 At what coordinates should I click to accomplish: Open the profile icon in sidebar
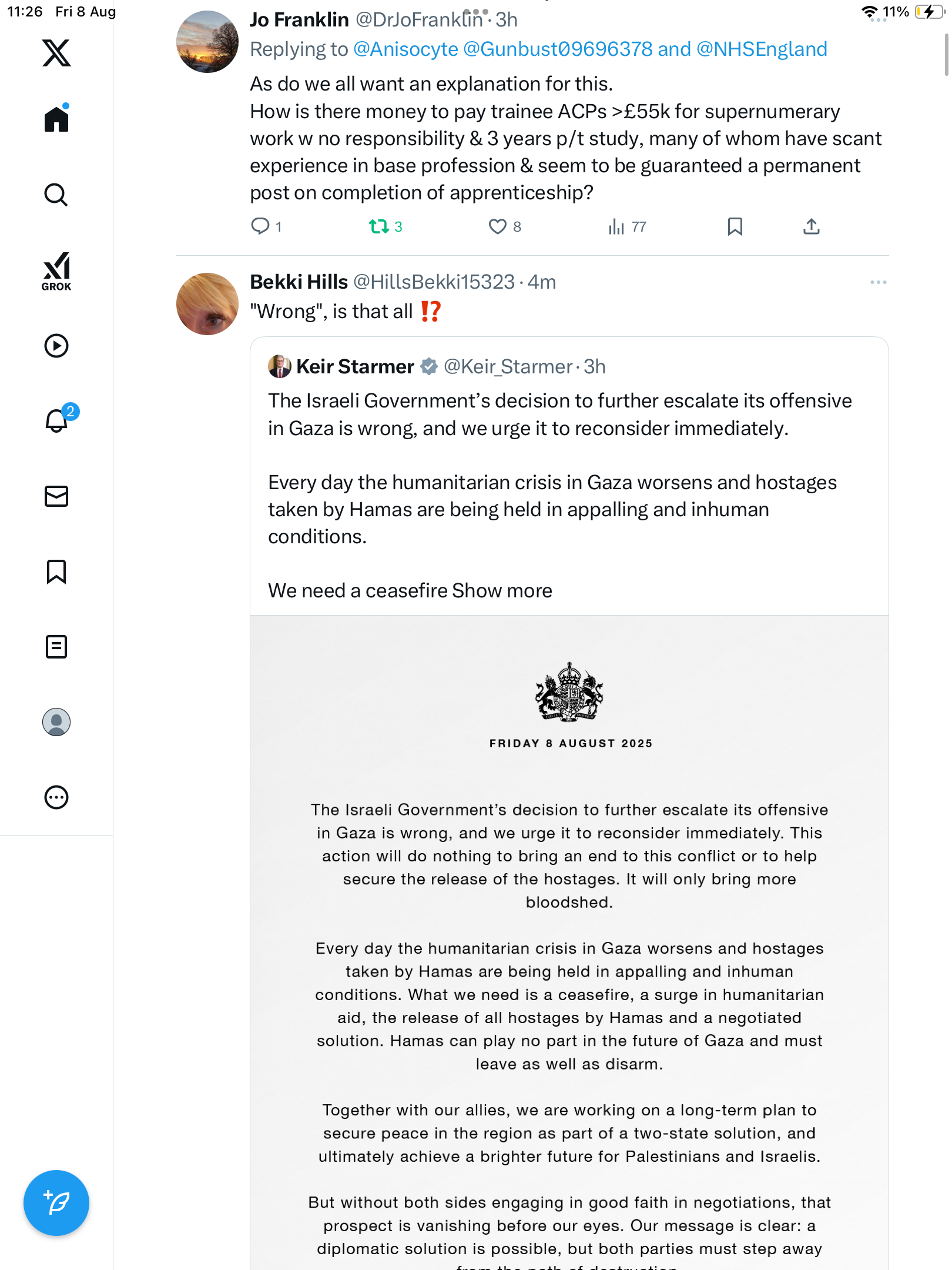point(56,722)
